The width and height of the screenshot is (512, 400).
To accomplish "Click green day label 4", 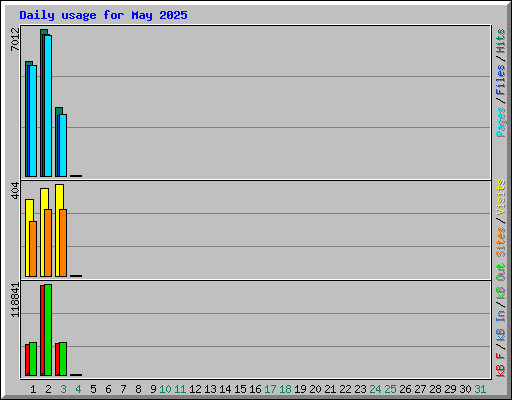I will point(78,389).
